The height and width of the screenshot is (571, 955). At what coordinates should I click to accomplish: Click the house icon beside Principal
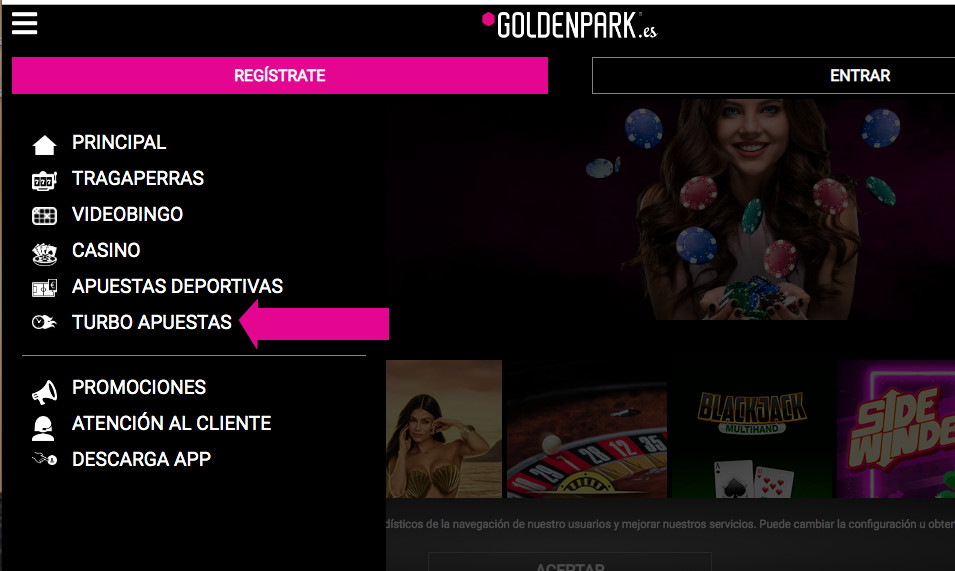coord(44,145)
